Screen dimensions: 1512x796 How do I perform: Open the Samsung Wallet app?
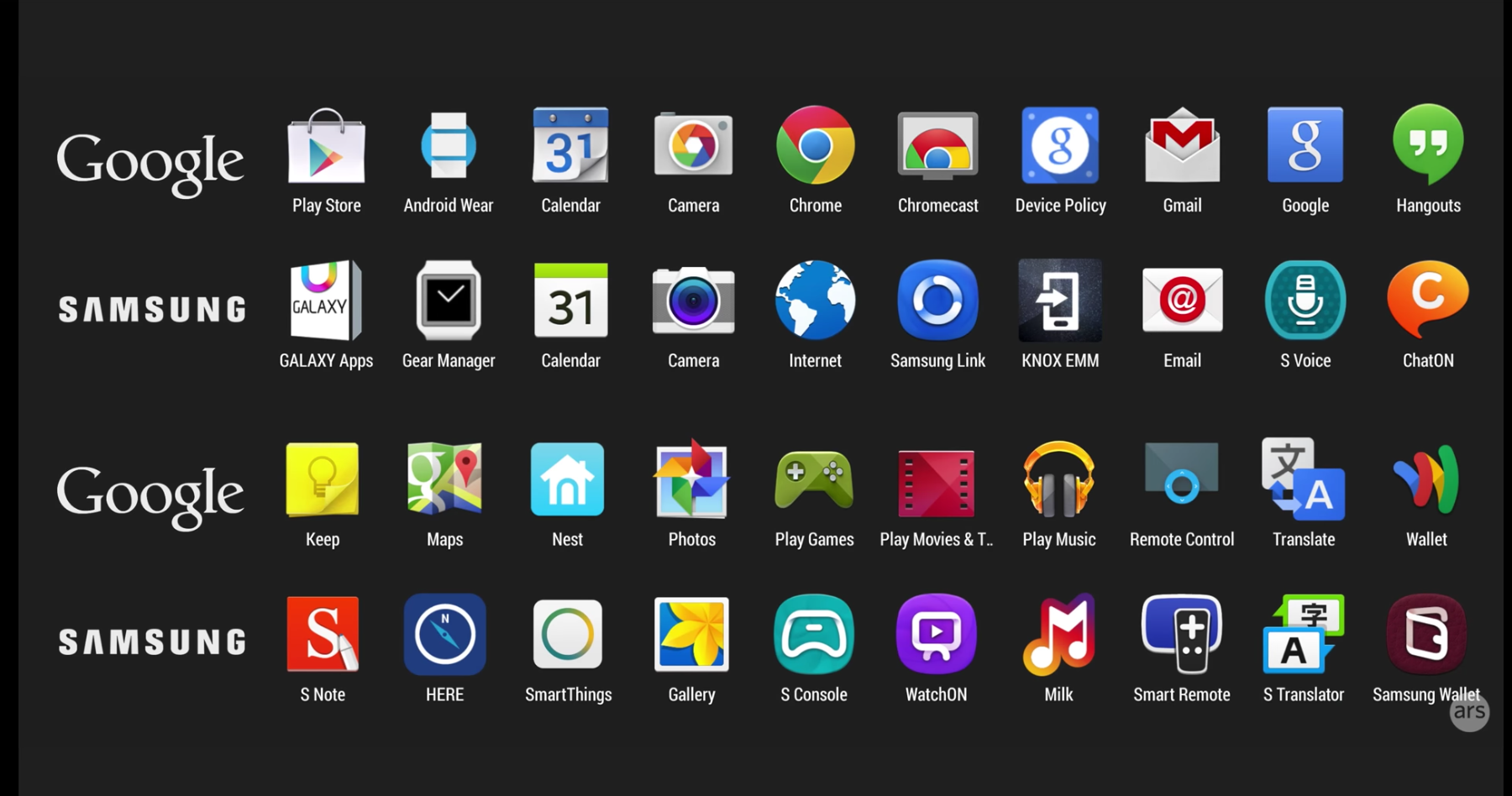coord(1426,634)
